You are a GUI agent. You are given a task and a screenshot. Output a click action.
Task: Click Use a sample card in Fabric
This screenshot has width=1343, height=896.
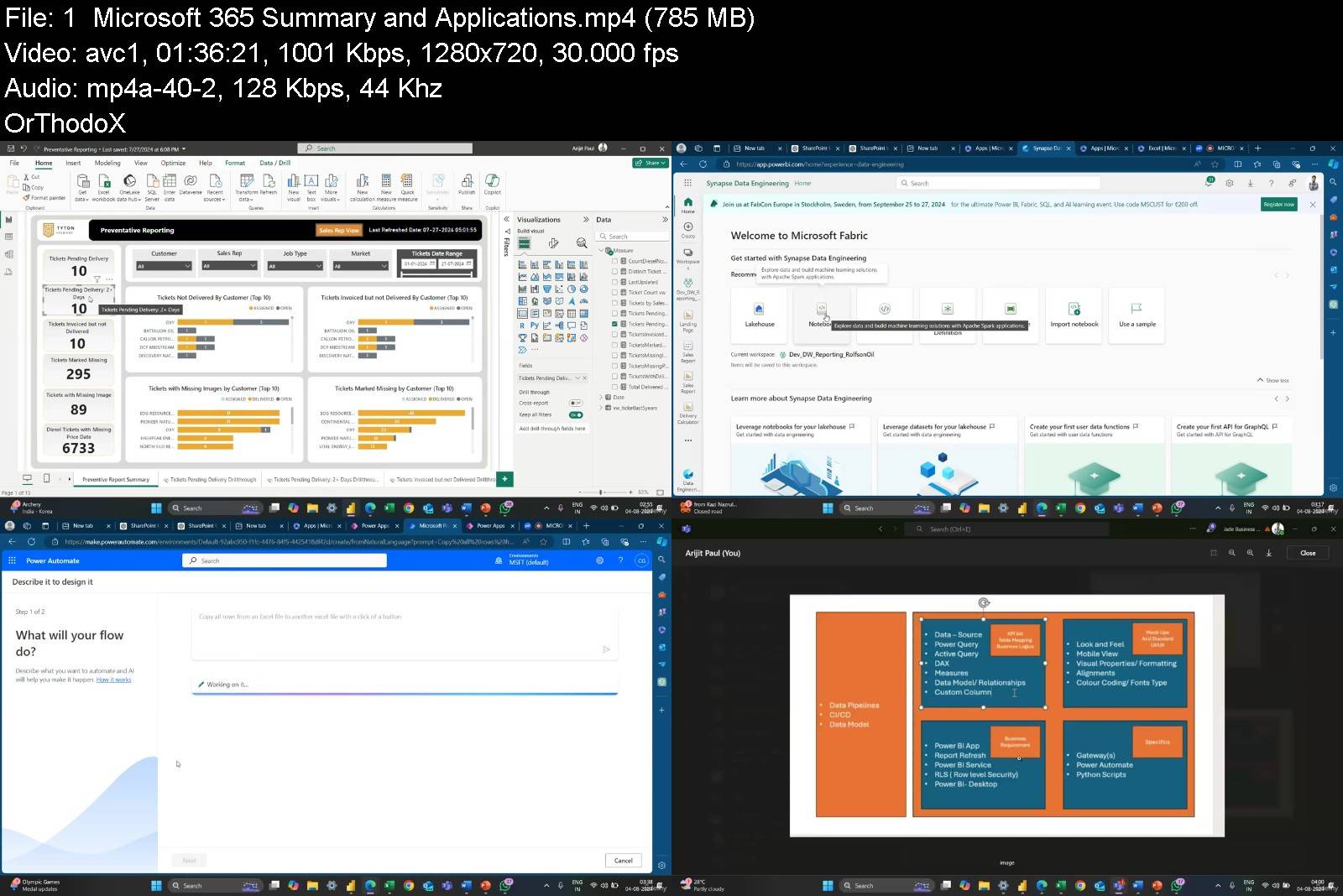pyautogui.click(x=1137, y=315)
